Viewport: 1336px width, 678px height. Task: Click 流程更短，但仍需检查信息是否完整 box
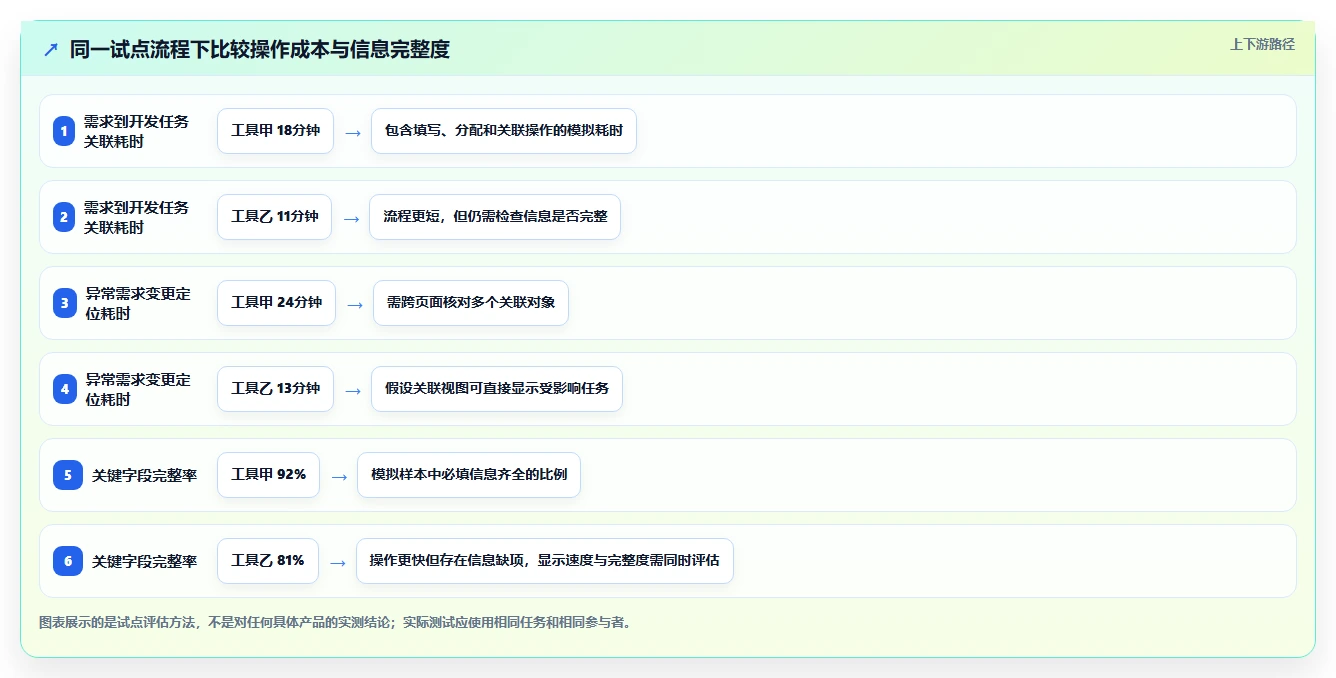click(x=495, y=217)
